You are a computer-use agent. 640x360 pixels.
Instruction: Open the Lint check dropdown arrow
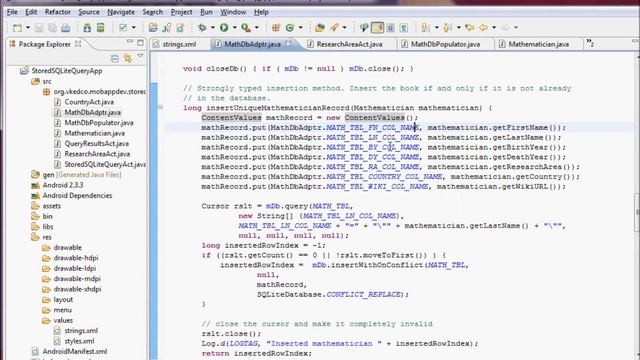coord(133,28)
